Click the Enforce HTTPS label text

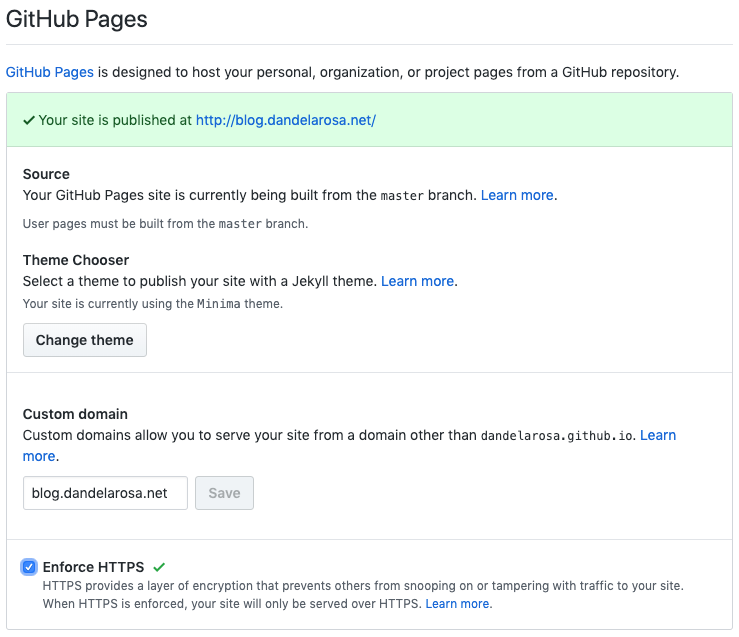point(93,567)
